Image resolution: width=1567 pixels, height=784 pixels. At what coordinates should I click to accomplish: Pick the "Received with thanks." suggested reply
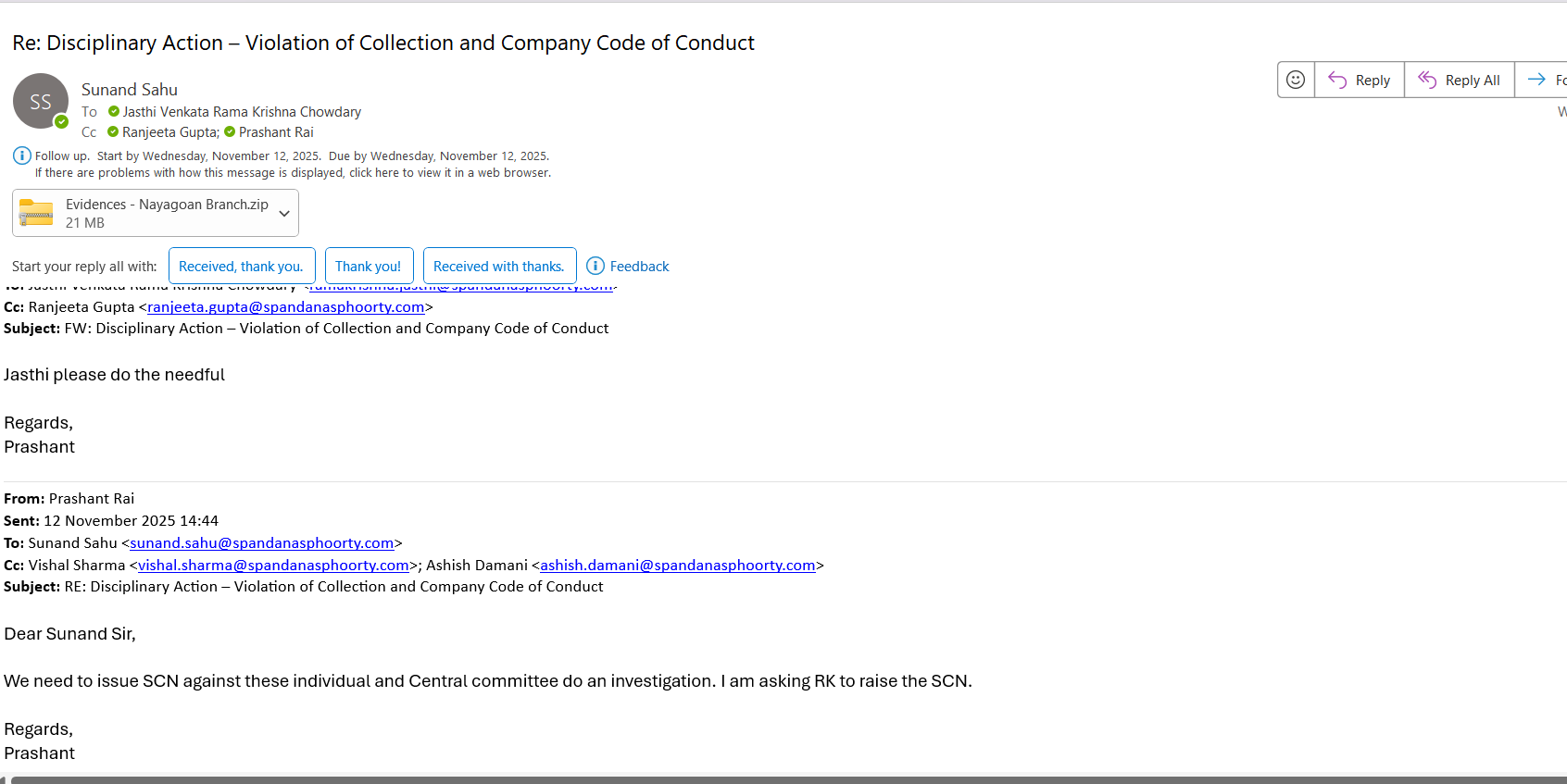click(x=499, y=266)
